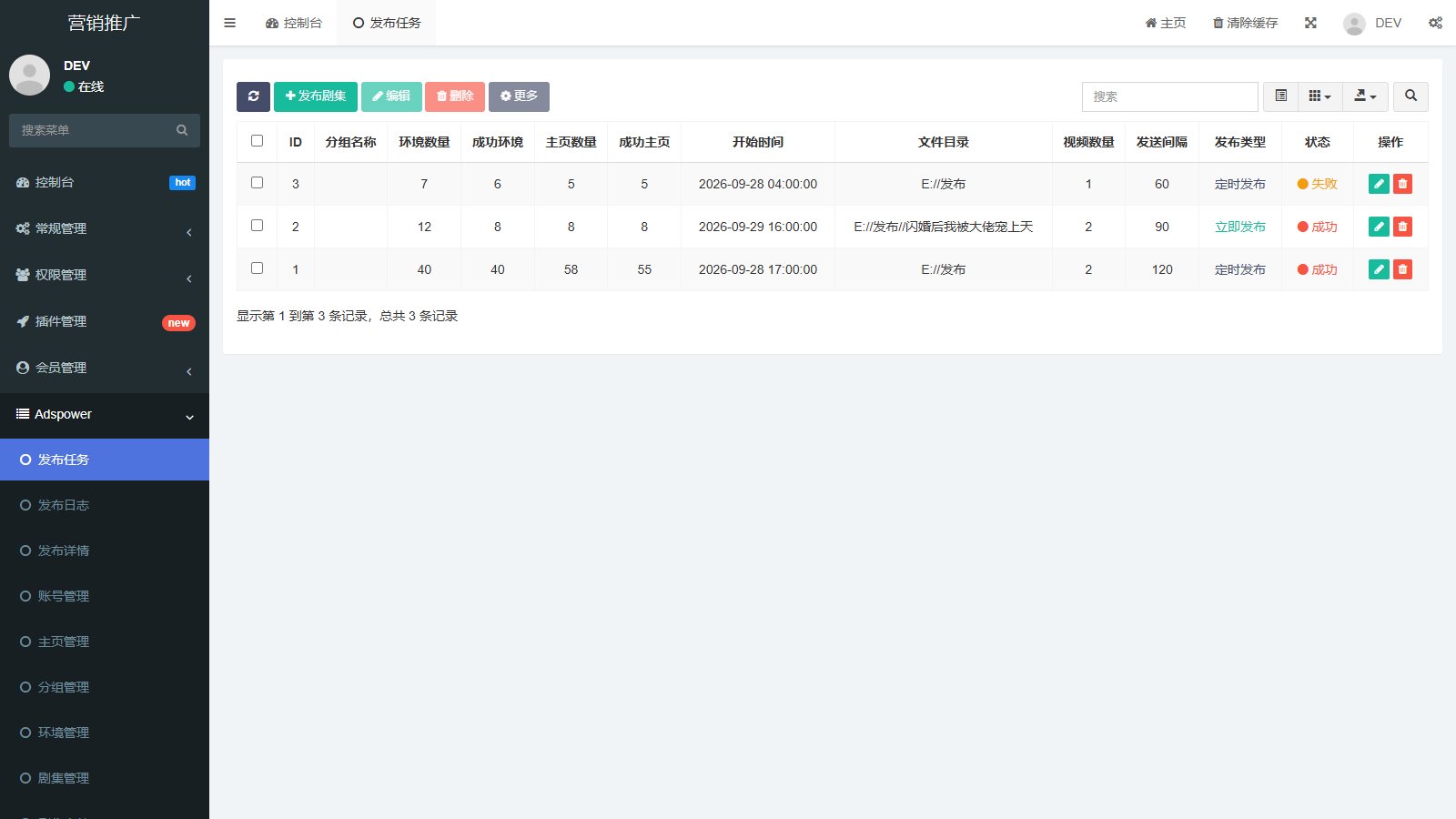Check the checkbox for row ID 3

pos(257,183)
